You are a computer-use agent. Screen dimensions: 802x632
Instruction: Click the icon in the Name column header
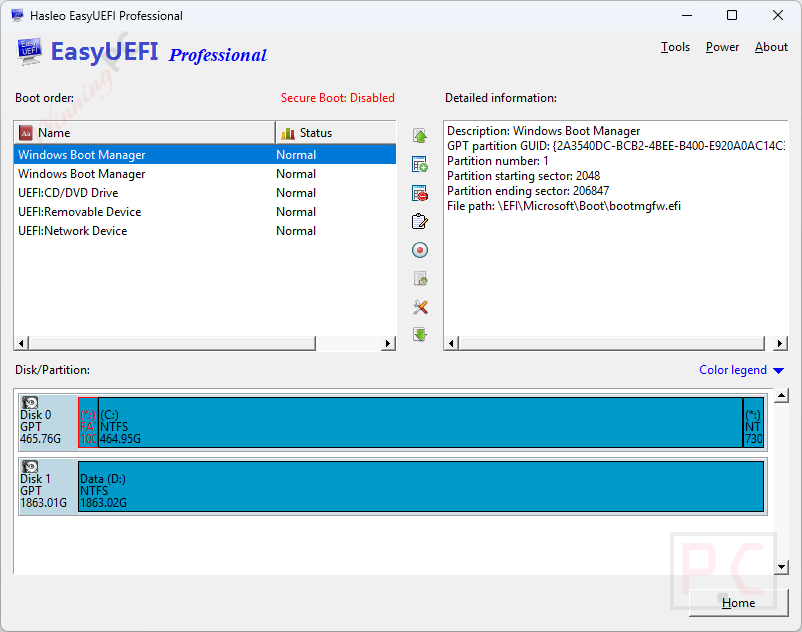click(x=26, y=133)
